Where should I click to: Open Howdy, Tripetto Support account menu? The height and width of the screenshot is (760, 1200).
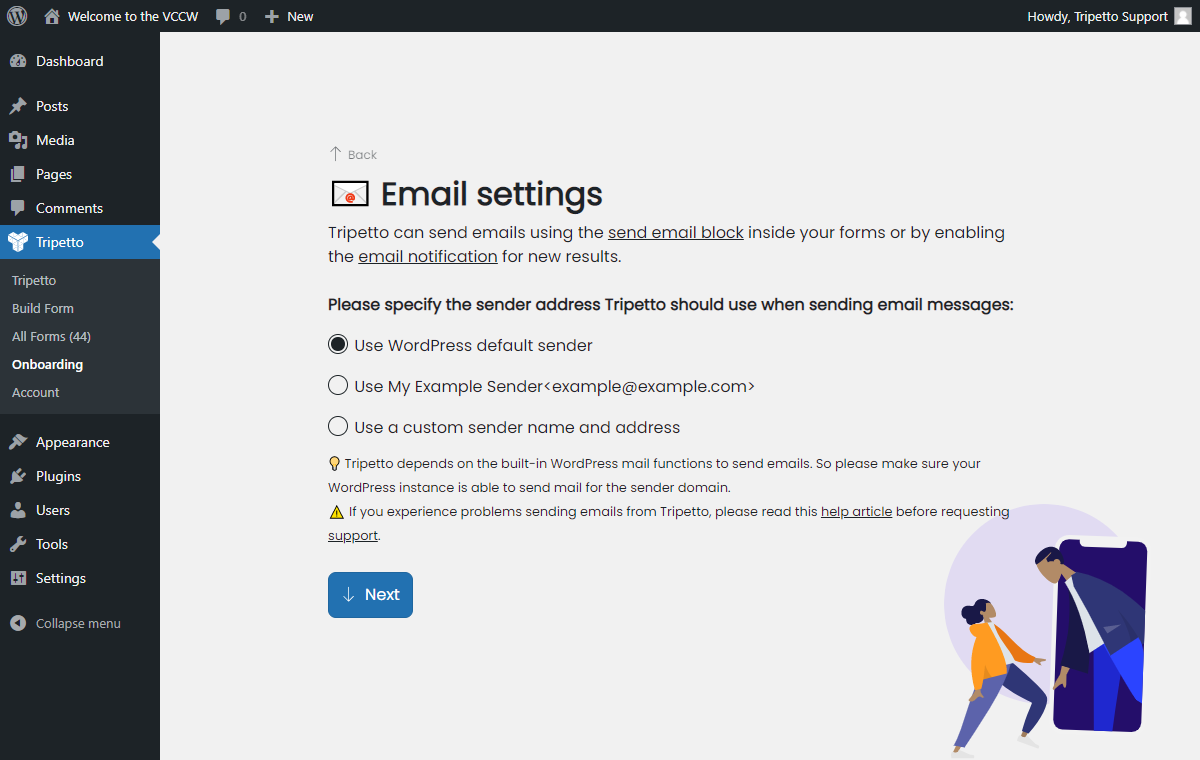tap(1109, 16)
